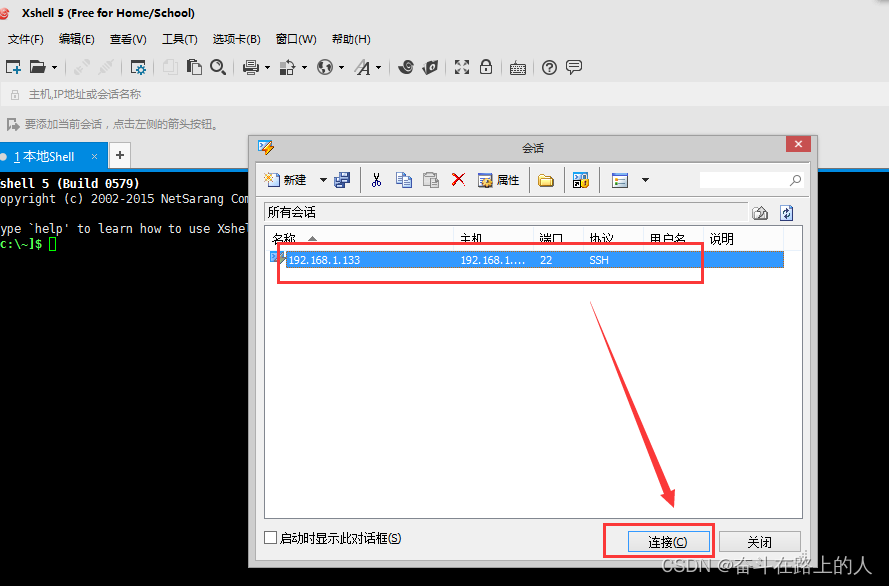Screen dimensions: 889x586
Task: Click the New session icon in main toolbar
Action: click(14, 67)
